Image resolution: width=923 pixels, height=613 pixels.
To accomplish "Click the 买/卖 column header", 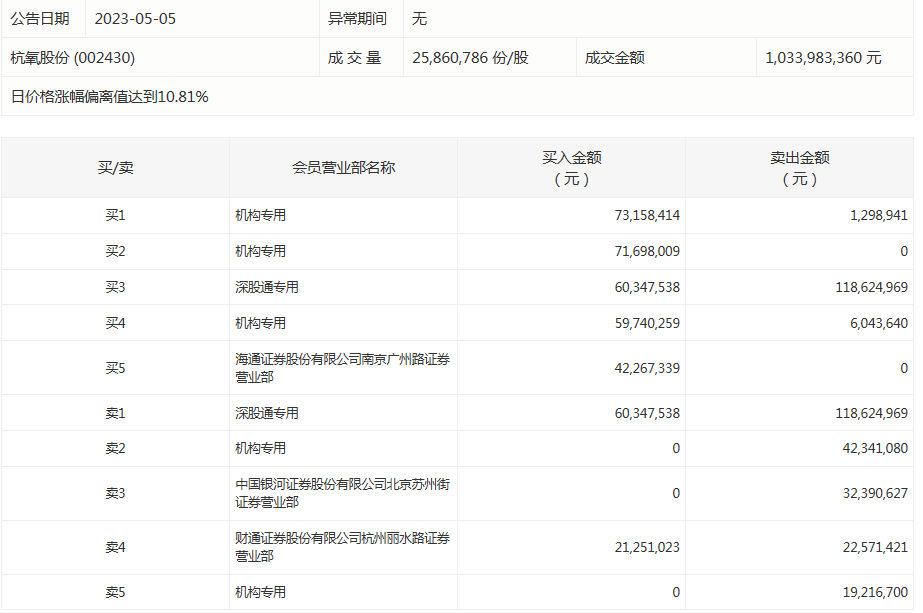I will tap(115, 167).
